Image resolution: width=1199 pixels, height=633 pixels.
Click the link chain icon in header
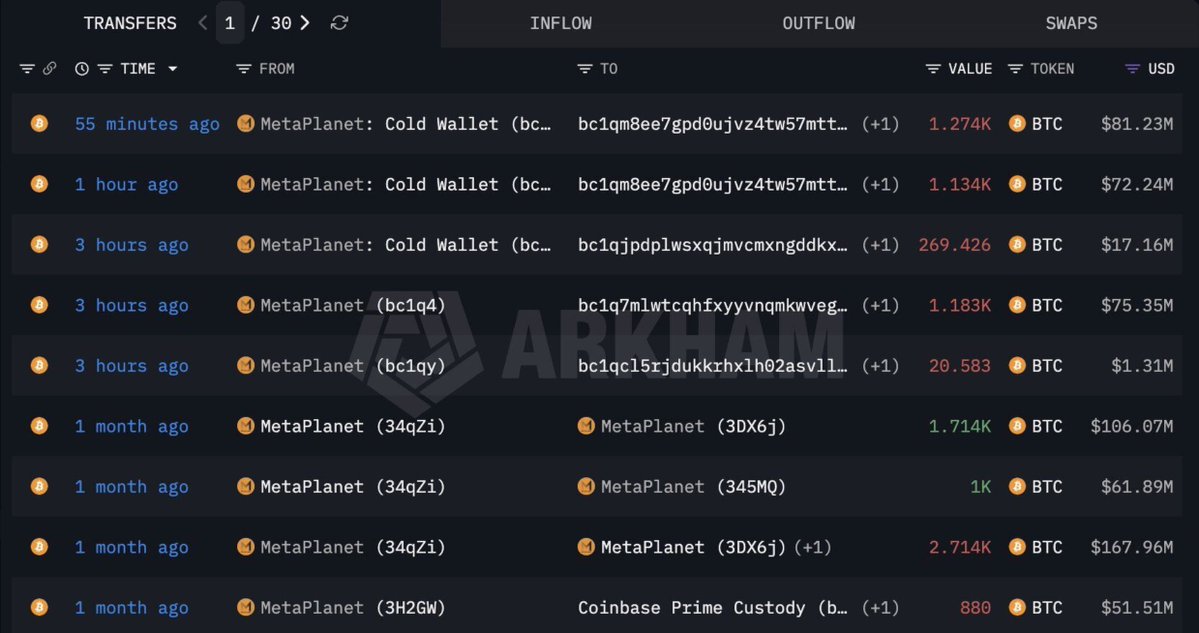tap(50, 69)
